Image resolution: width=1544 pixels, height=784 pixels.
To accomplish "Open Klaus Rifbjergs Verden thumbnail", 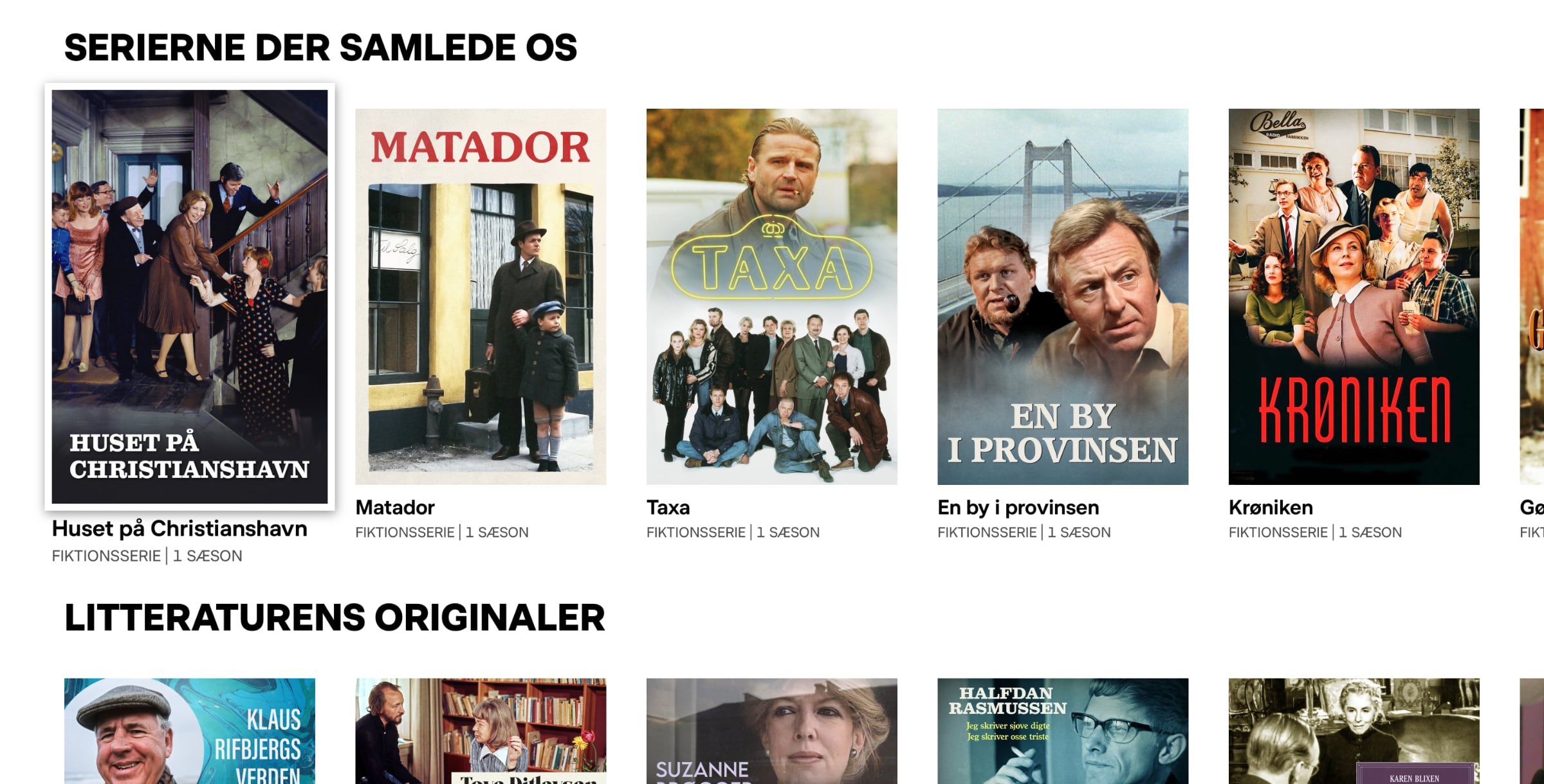I will (x=190, y=731).
